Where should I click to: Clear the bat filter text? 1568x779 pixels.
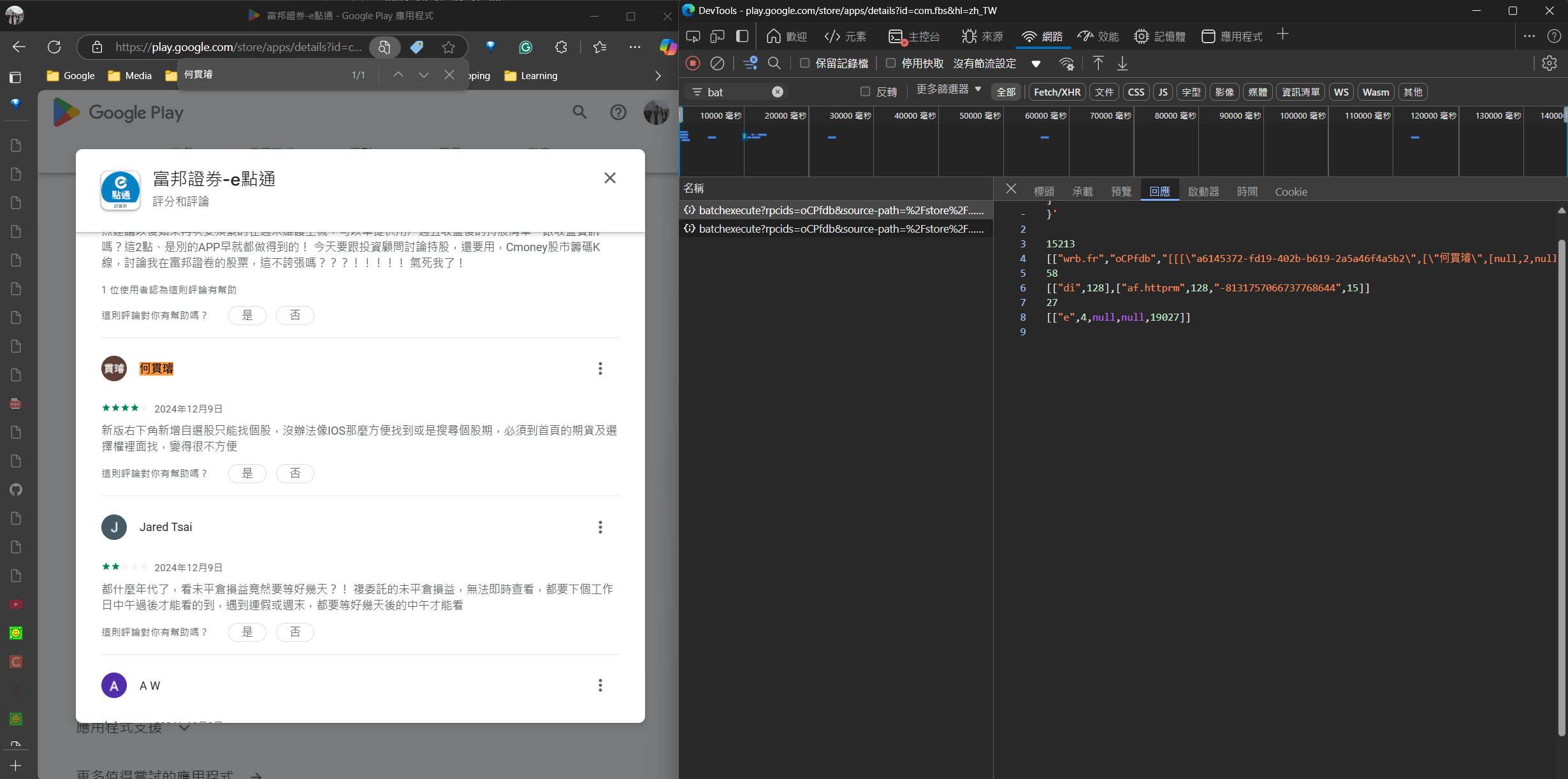(x=778, y=92)
